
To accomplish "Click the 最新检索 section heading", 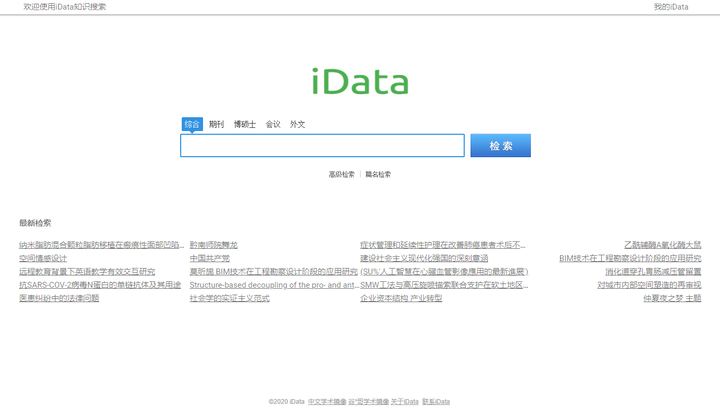I will pos(35,223).
